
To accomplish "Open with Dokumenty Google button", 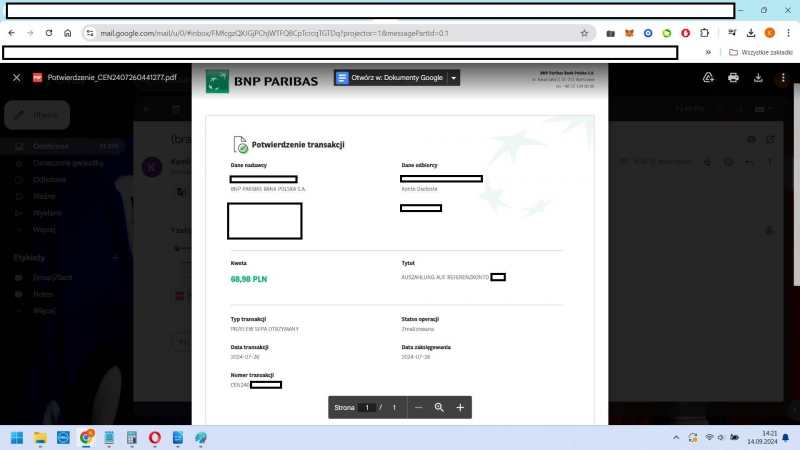I will (389, 78).
